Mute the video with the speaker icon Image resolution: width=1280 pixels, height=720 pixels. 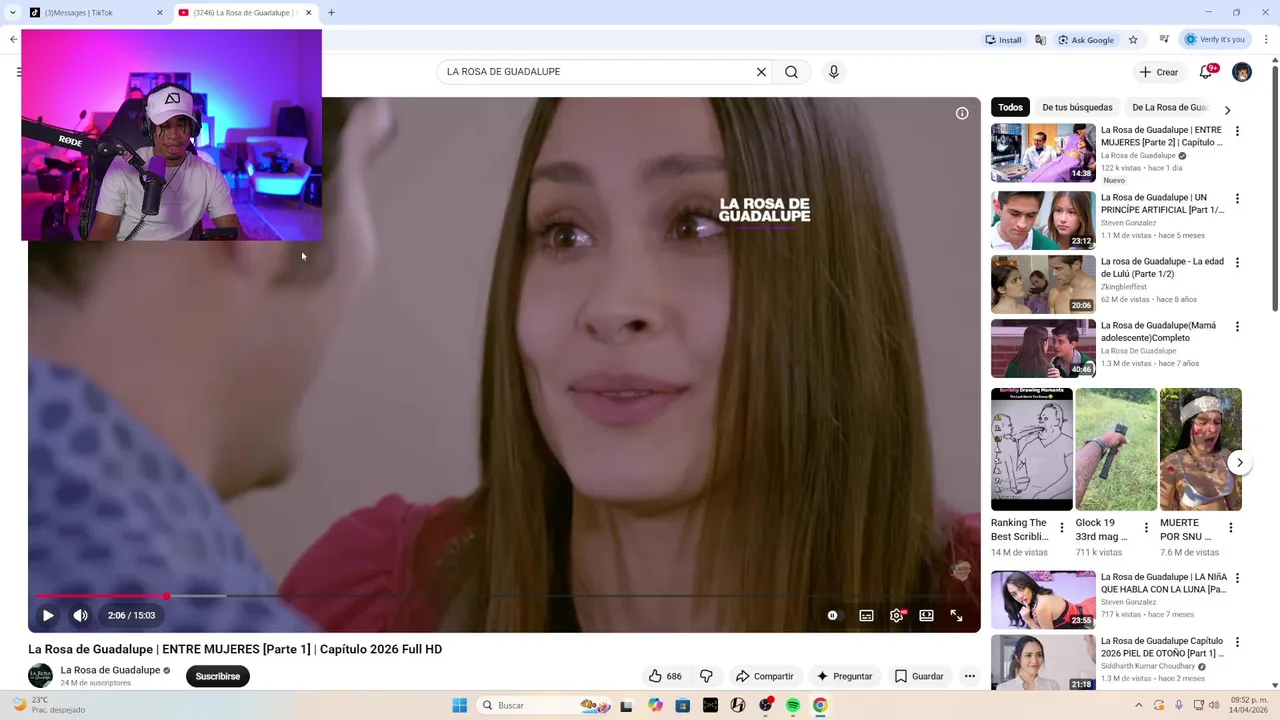pos(81,615)
